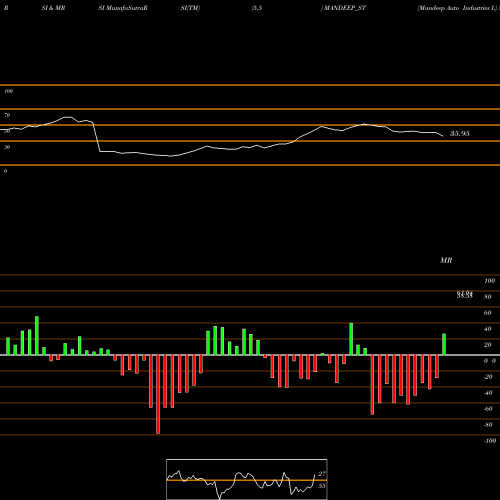Open the mini RSI thumbnail chart
This screenshot has height=500, width=500.
coord(247,479)
